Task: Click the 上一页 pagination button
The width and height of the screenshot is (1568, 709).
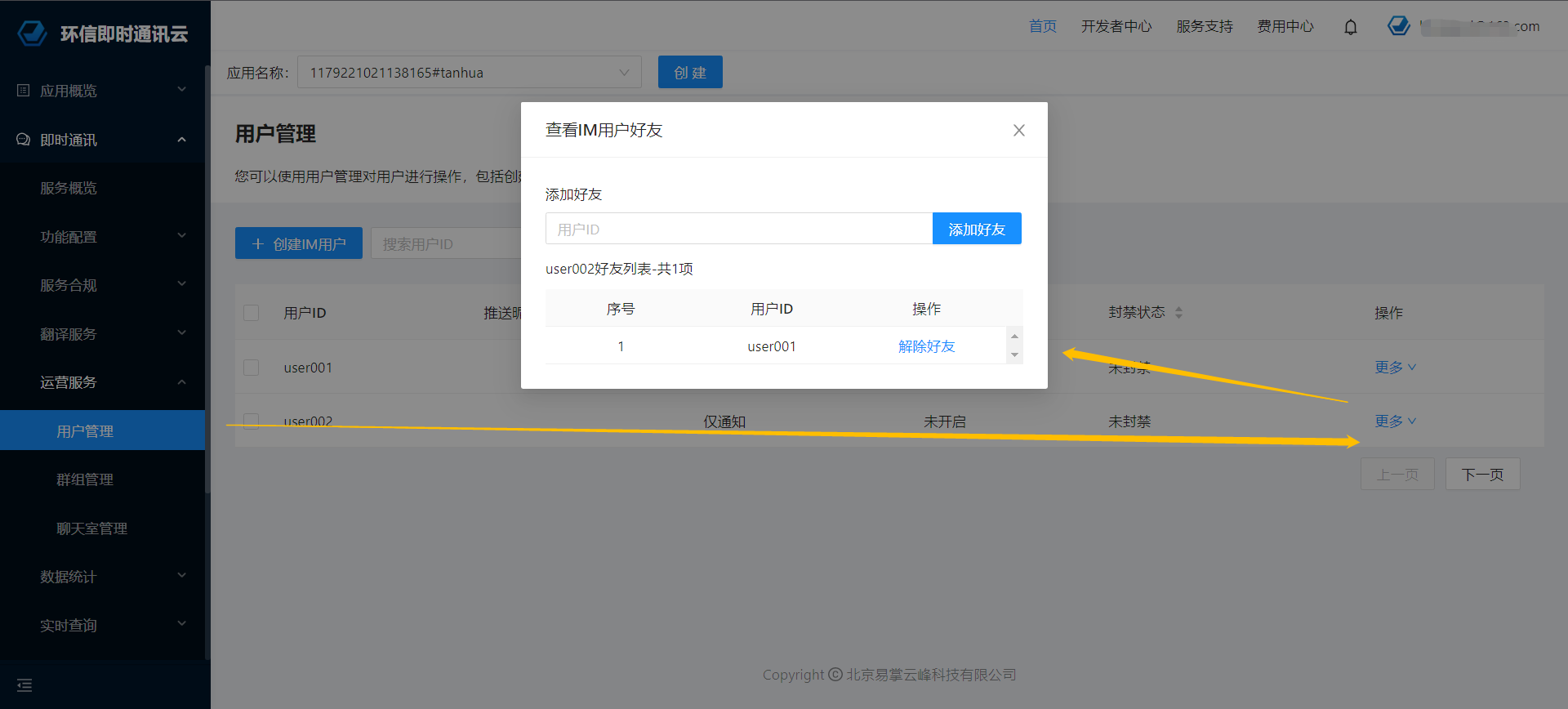Action: tap(1397, 474)
